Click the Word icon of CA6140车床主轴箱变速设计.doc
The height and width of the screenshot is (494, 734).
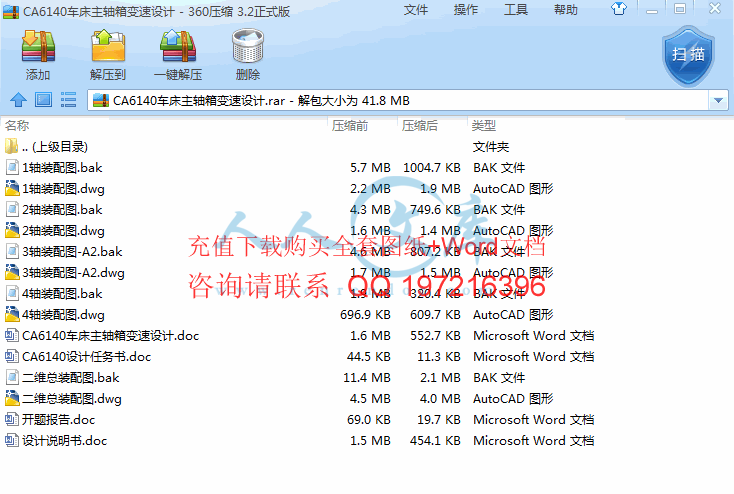[x=12, y=335]
